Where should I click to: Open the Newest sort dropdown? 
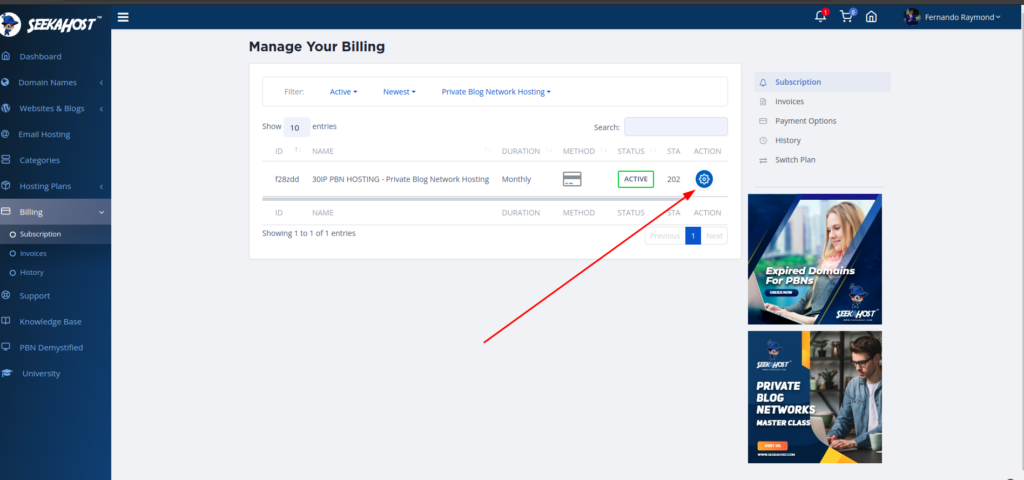click(x=399, y=92)
